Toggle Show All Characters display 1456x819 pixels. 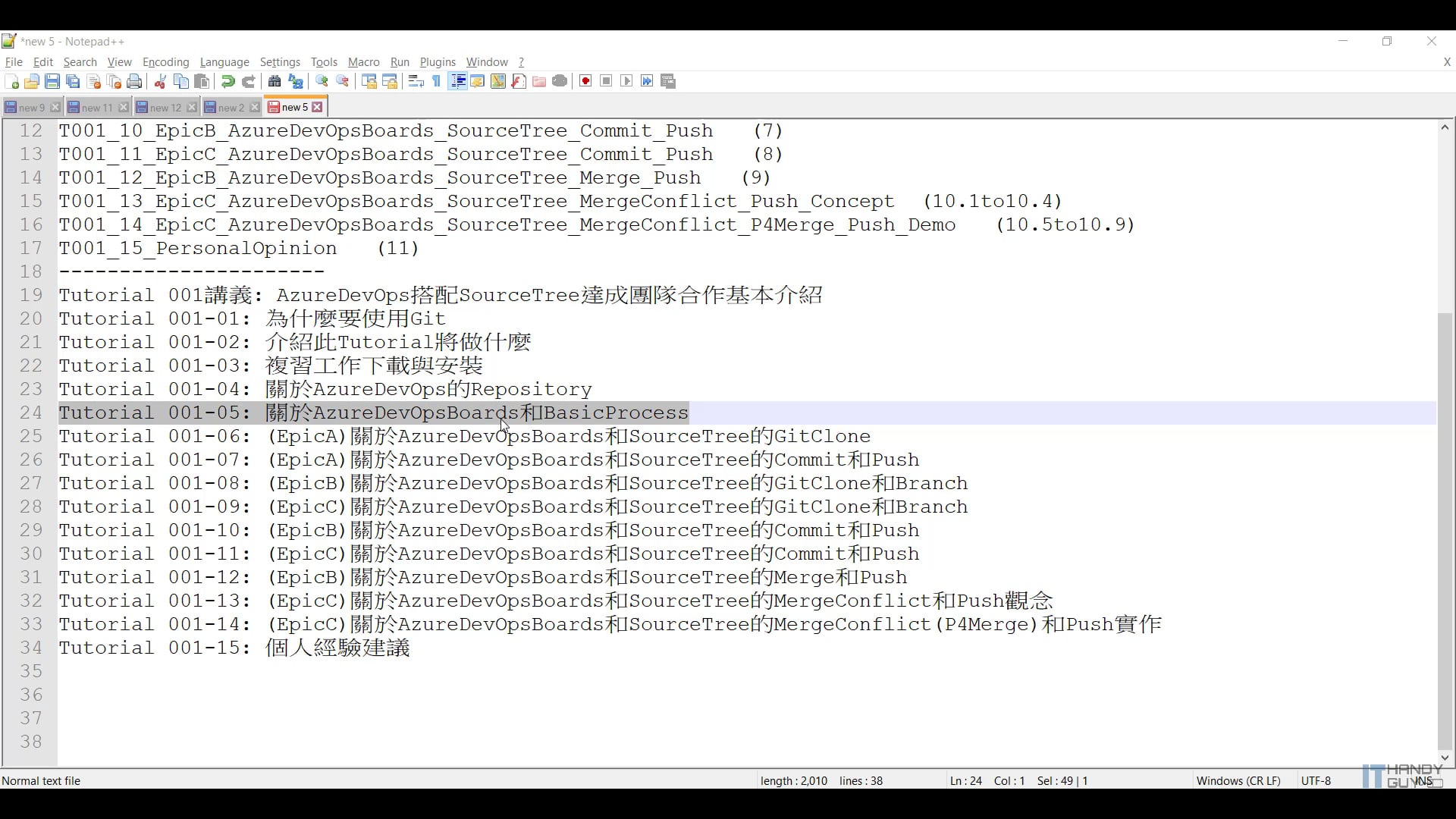click(435, 81)
